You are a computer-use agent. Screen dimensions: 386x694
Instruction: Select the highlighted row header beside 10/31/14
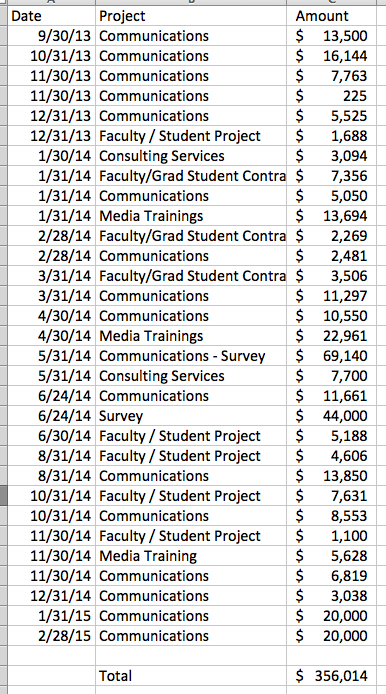coord(4,496)
